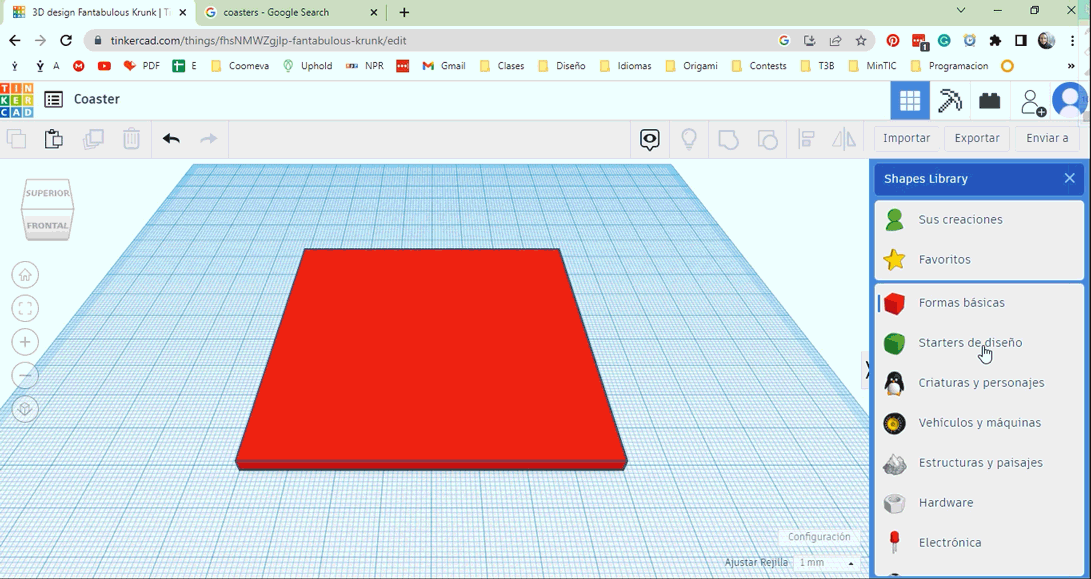Screen dimensions: 1091x579
Task: Undo the last action
Action: point(169,139)
